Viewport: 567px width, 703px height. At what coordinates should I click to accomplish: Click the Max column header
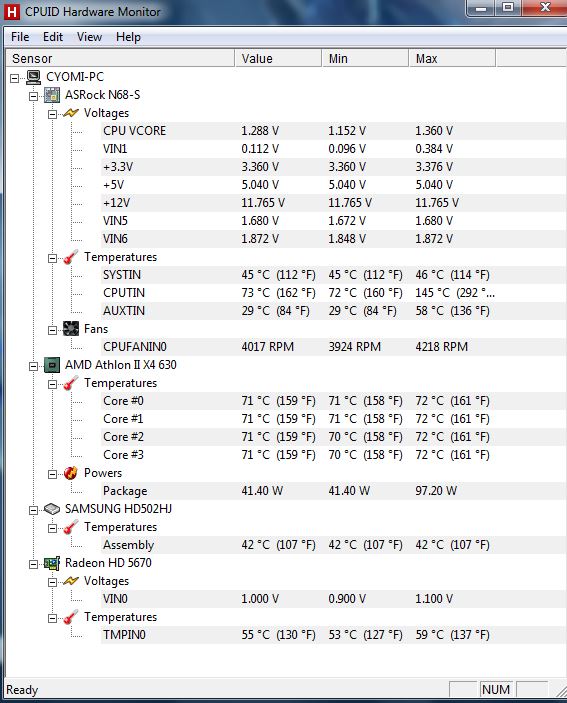tap(452, 58)
